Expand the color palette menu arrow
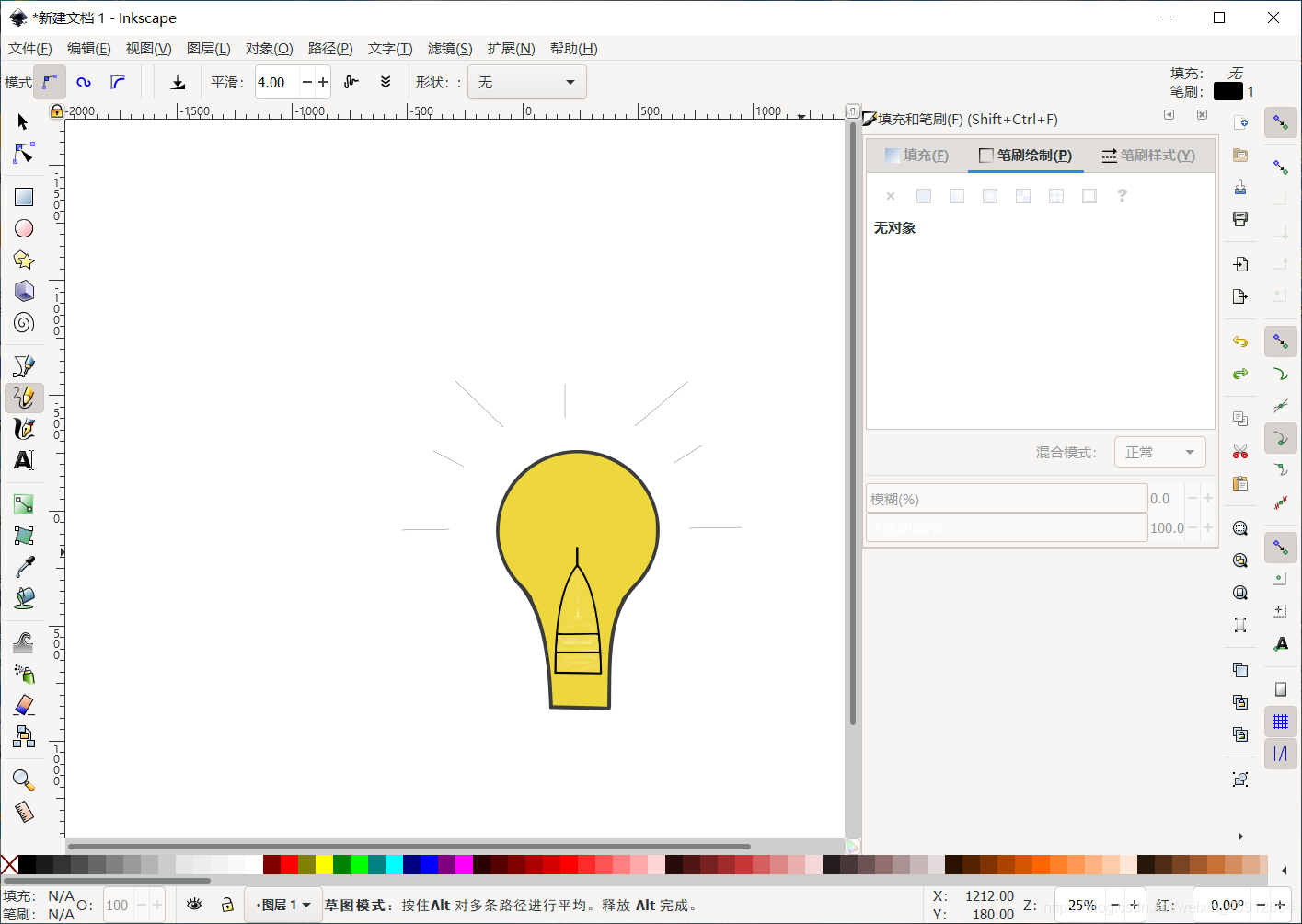Image resolution: width=1302 pixels, height=924 pixels. [1285, 870]
